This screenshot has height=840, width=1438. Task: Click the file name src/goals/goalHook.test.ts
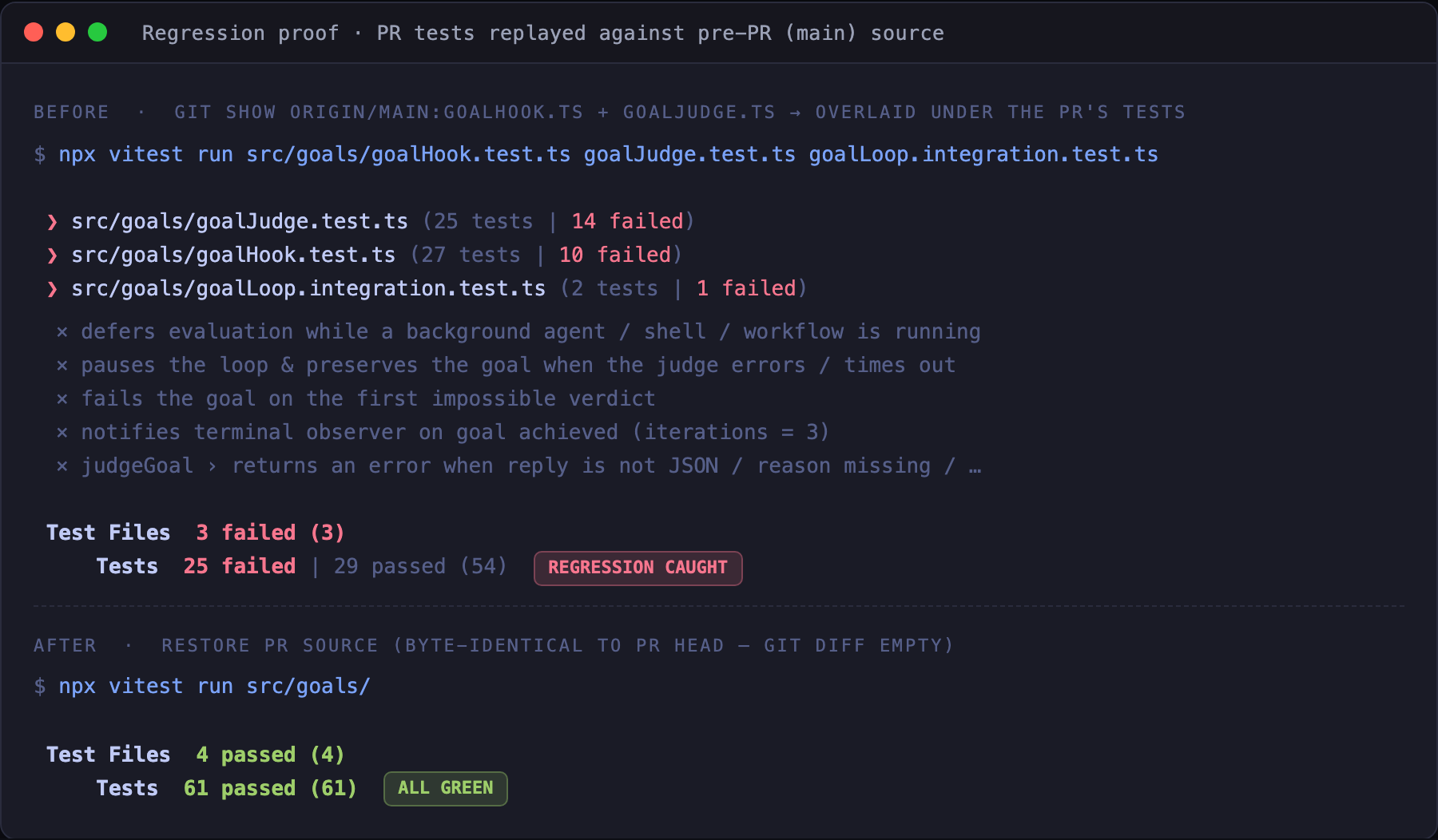click(x=233, y=255)
